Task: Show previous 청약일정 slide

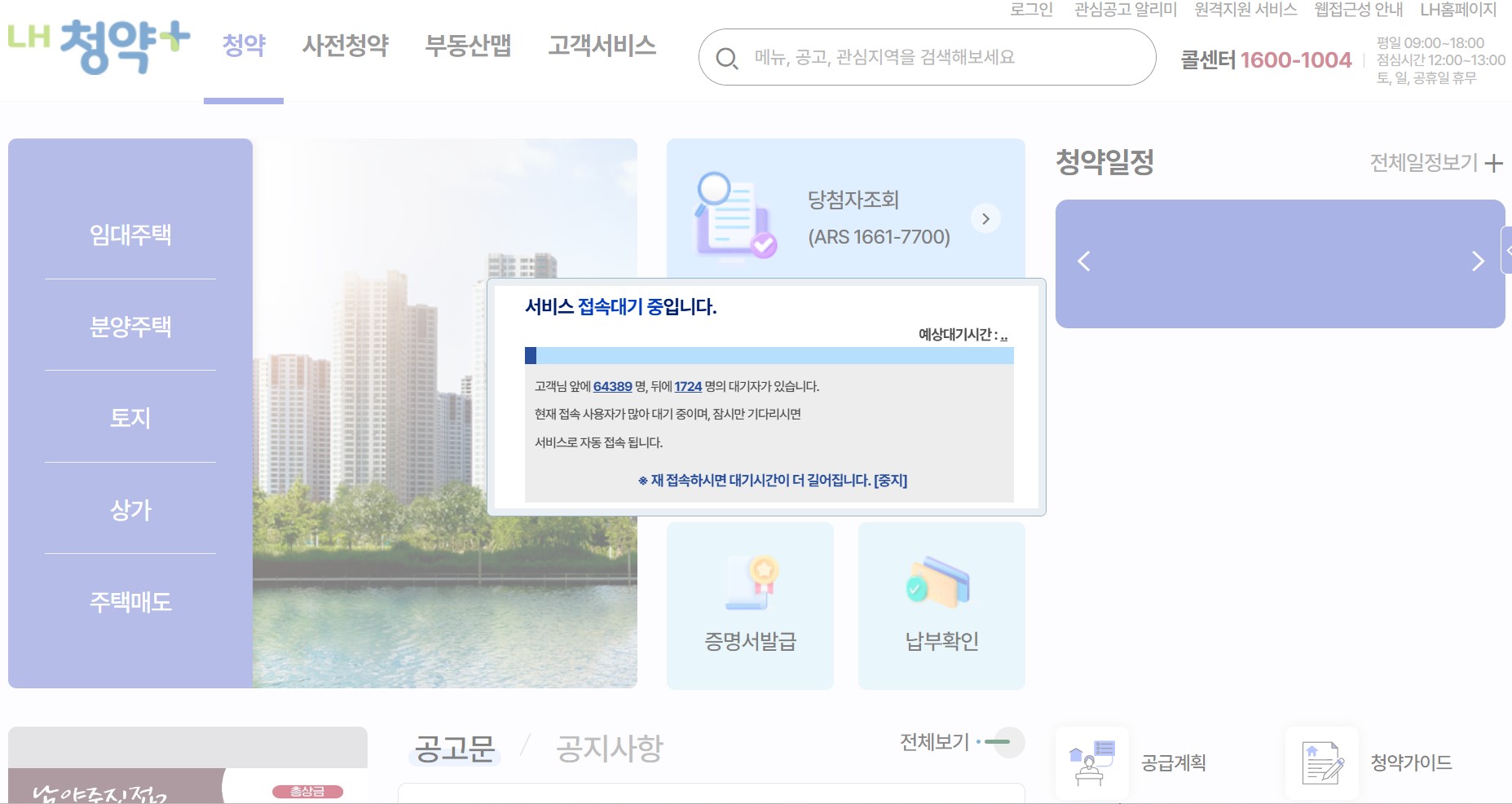Action: [x=1083, y=261]
